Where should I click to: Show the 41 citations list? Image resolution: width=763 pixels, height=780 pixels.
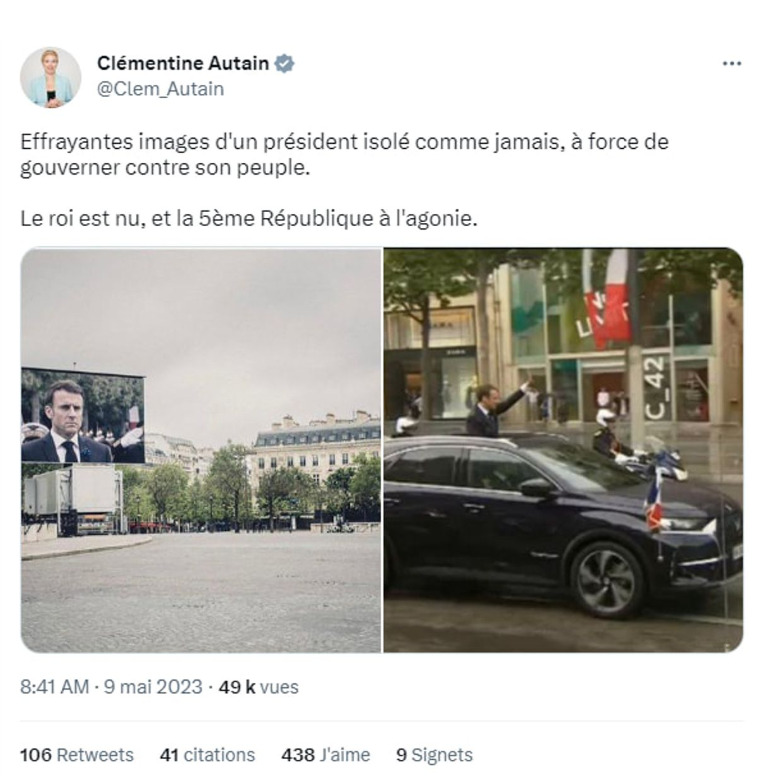(x=207, y=755)
